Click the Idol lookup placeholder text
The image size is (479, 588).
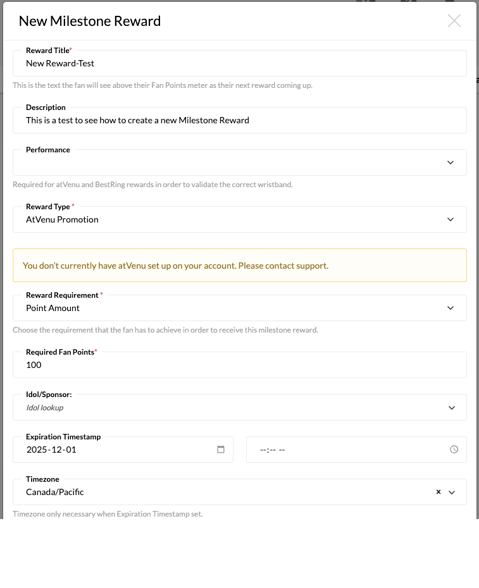[x=45, y=408]
